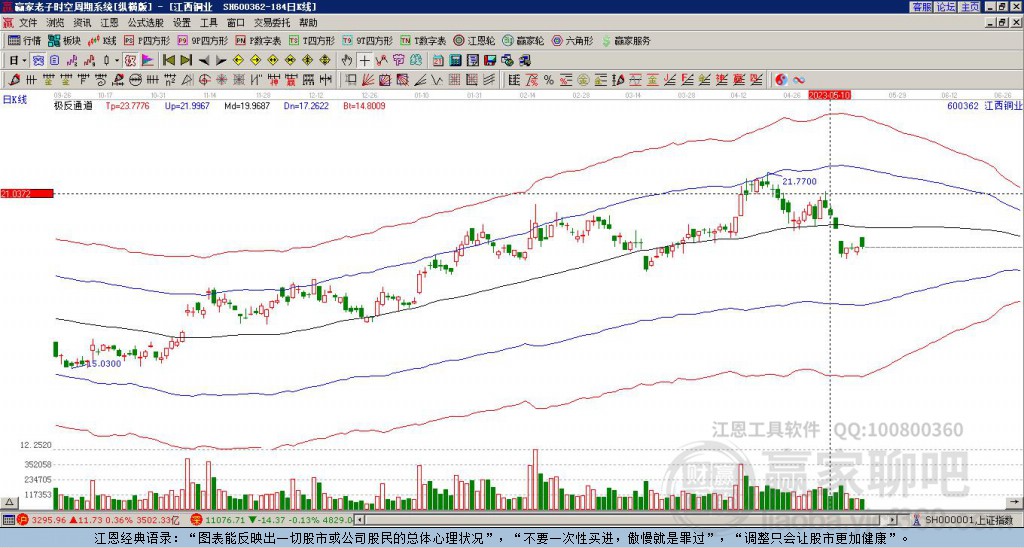Step chart right with black arrow
The height and width of the screenshot is (548, 1024).
(221, 60)
